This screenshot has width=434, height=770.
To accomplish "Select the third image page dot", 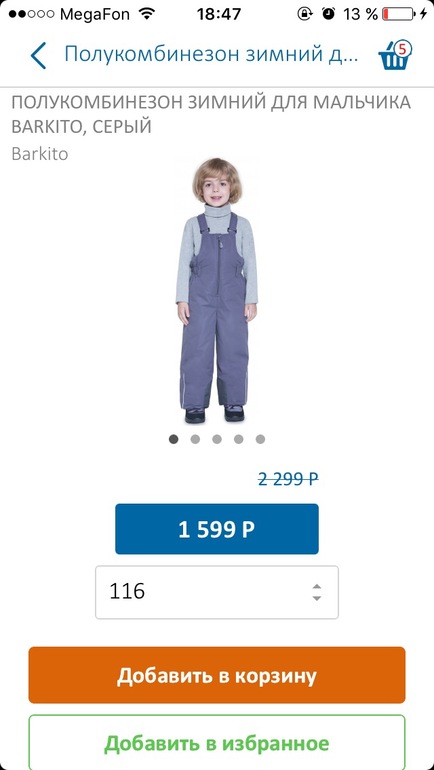I will (x=217, y=439).
